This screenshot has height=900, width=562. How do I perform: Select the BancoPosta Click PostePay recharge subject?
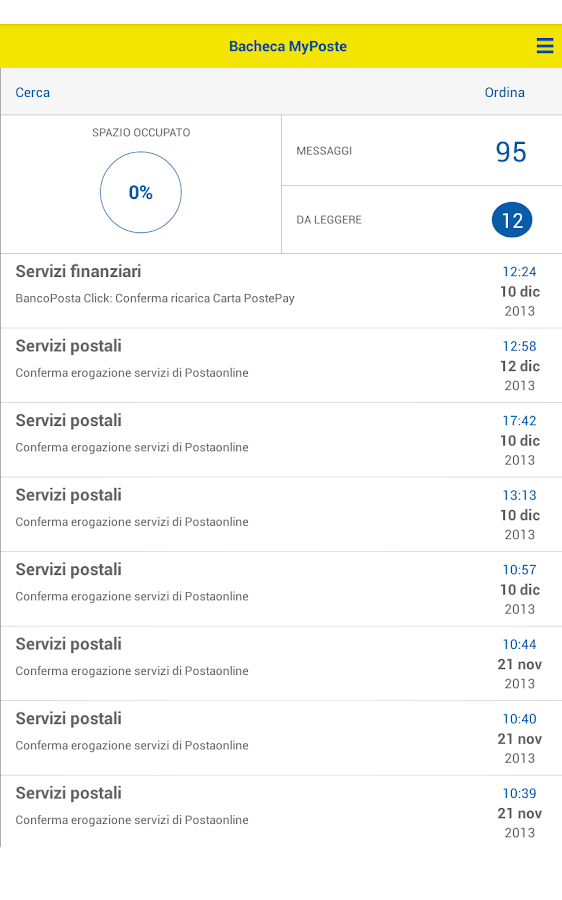tap(155, 298)
